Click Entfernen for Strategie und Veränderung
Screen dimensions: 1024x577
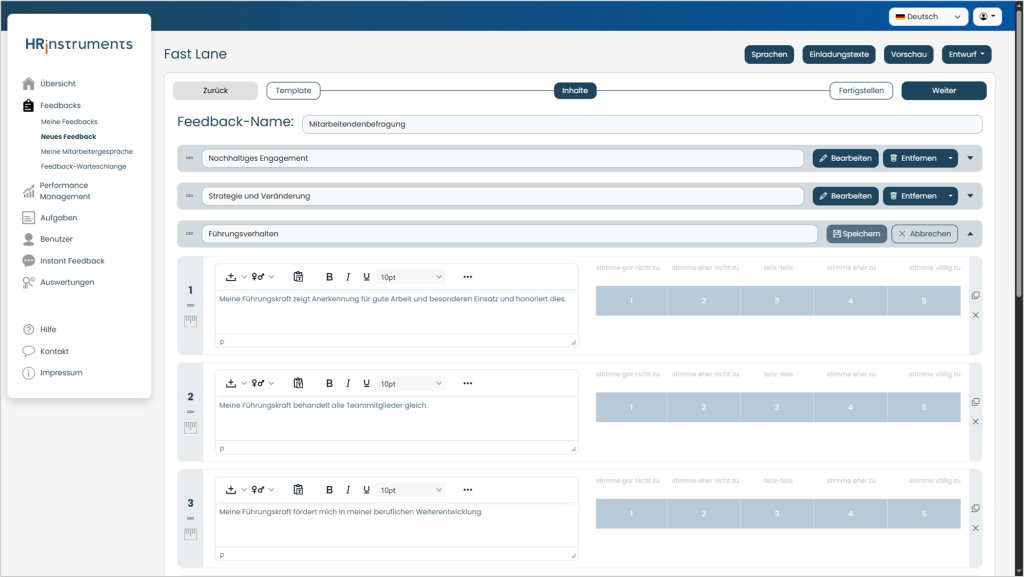point(913,196)
